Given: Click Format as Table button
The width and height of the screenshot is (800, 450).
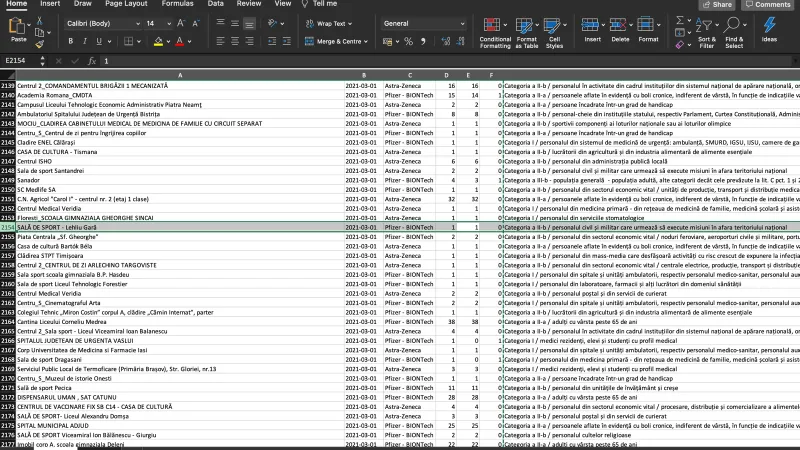Looking at the screenshot, I should [x=527, y=33].
